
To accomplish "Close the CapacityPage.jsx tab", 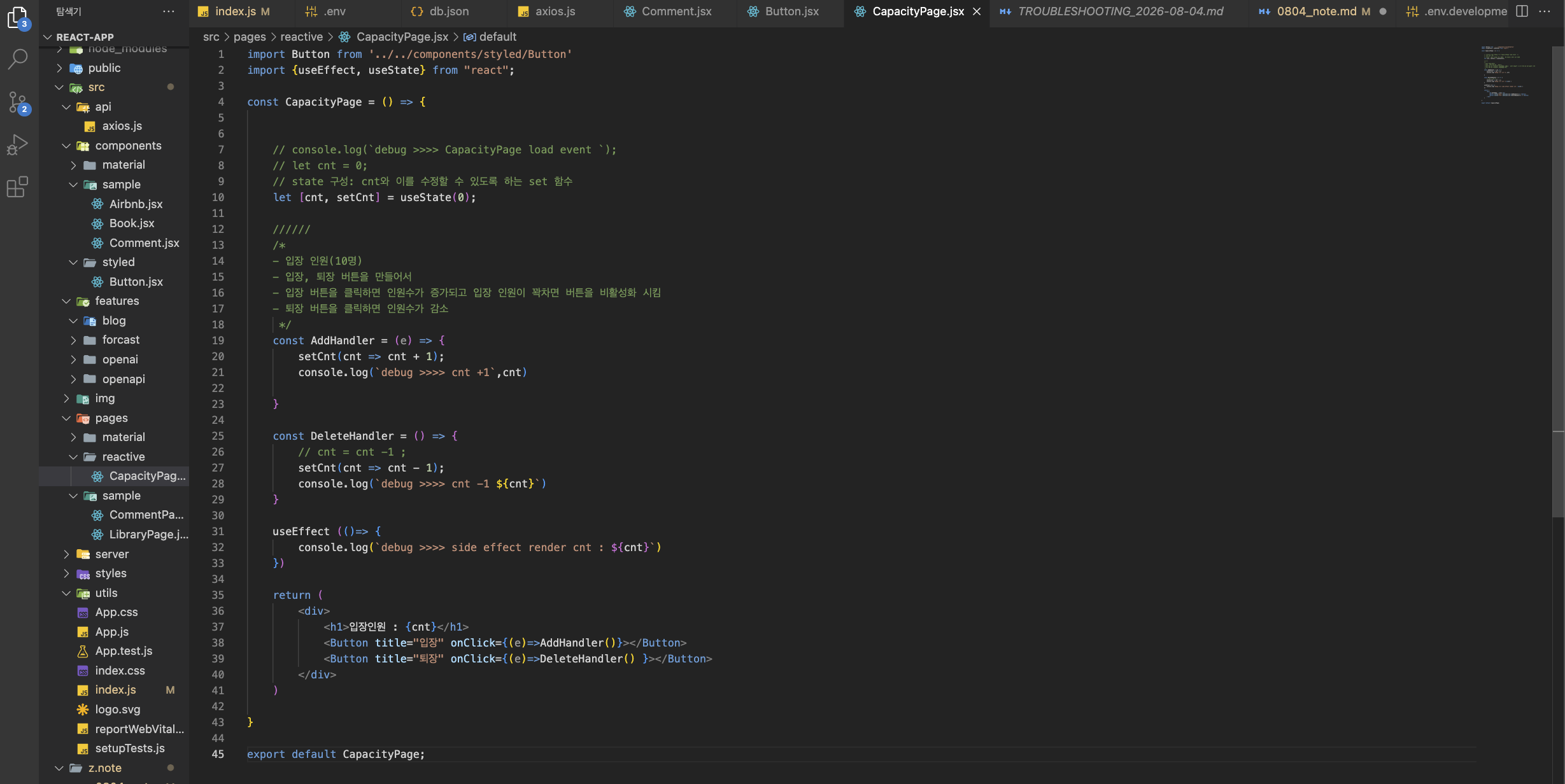I will coord(977,11).
